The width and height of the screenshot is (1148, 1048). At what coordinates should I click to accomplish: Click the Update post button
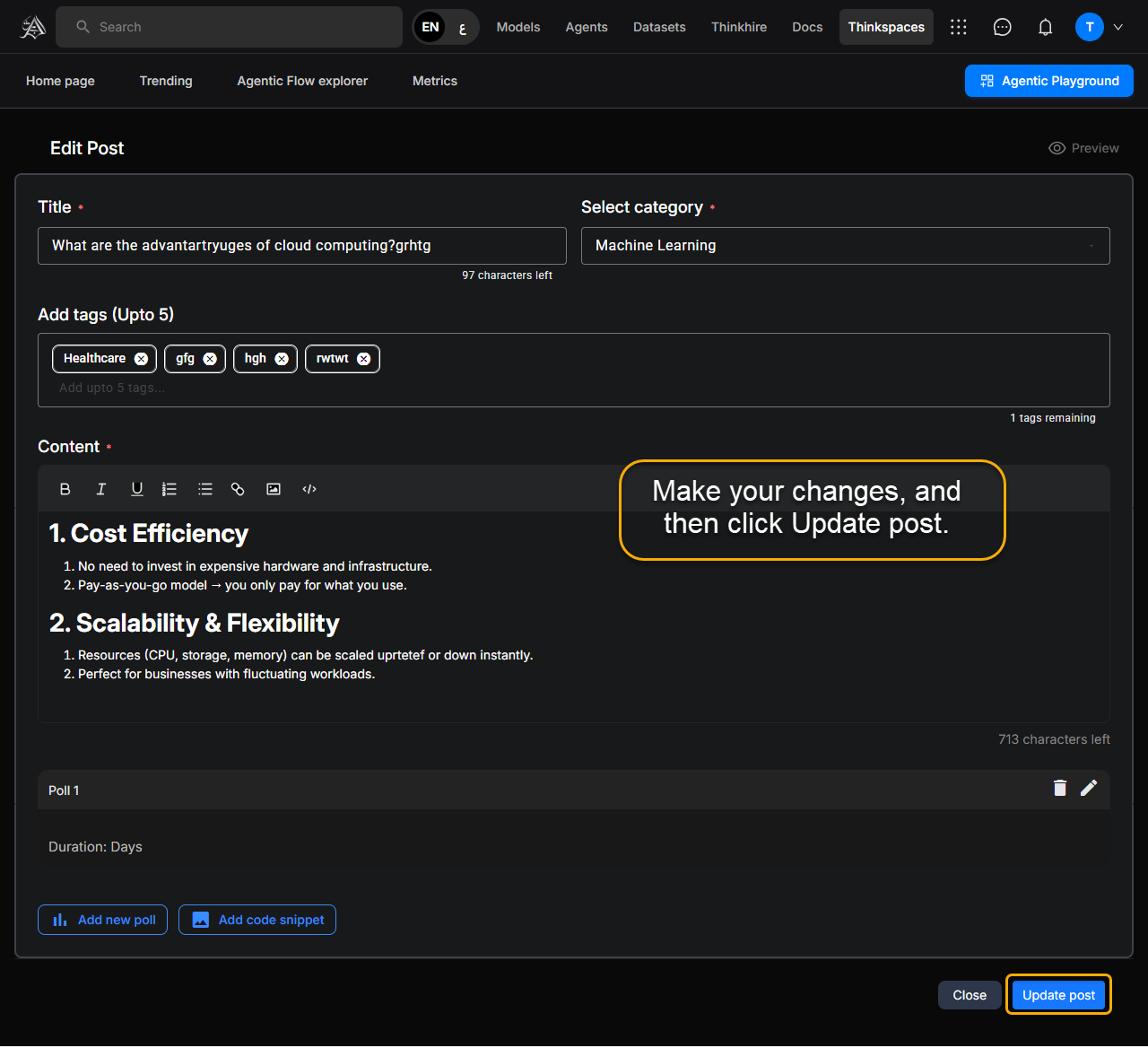[x=1058, y=995]
